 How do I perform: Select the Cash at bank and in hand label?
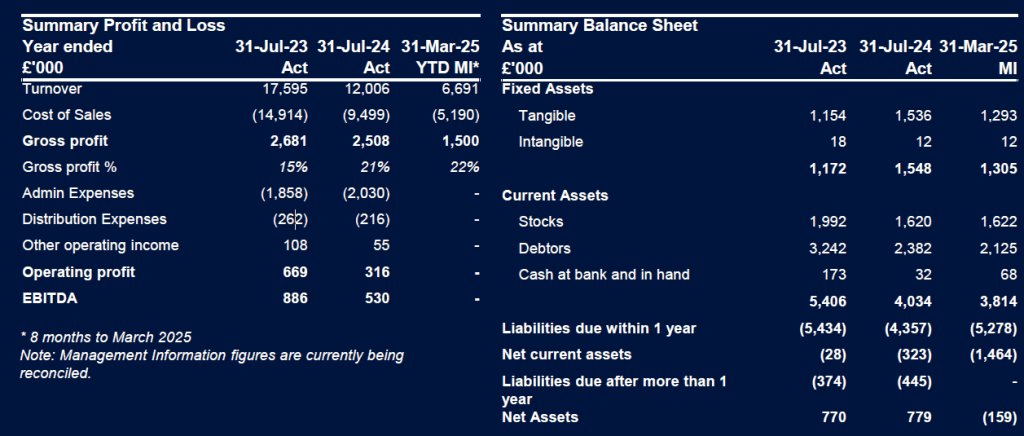(x=604, y=274)
